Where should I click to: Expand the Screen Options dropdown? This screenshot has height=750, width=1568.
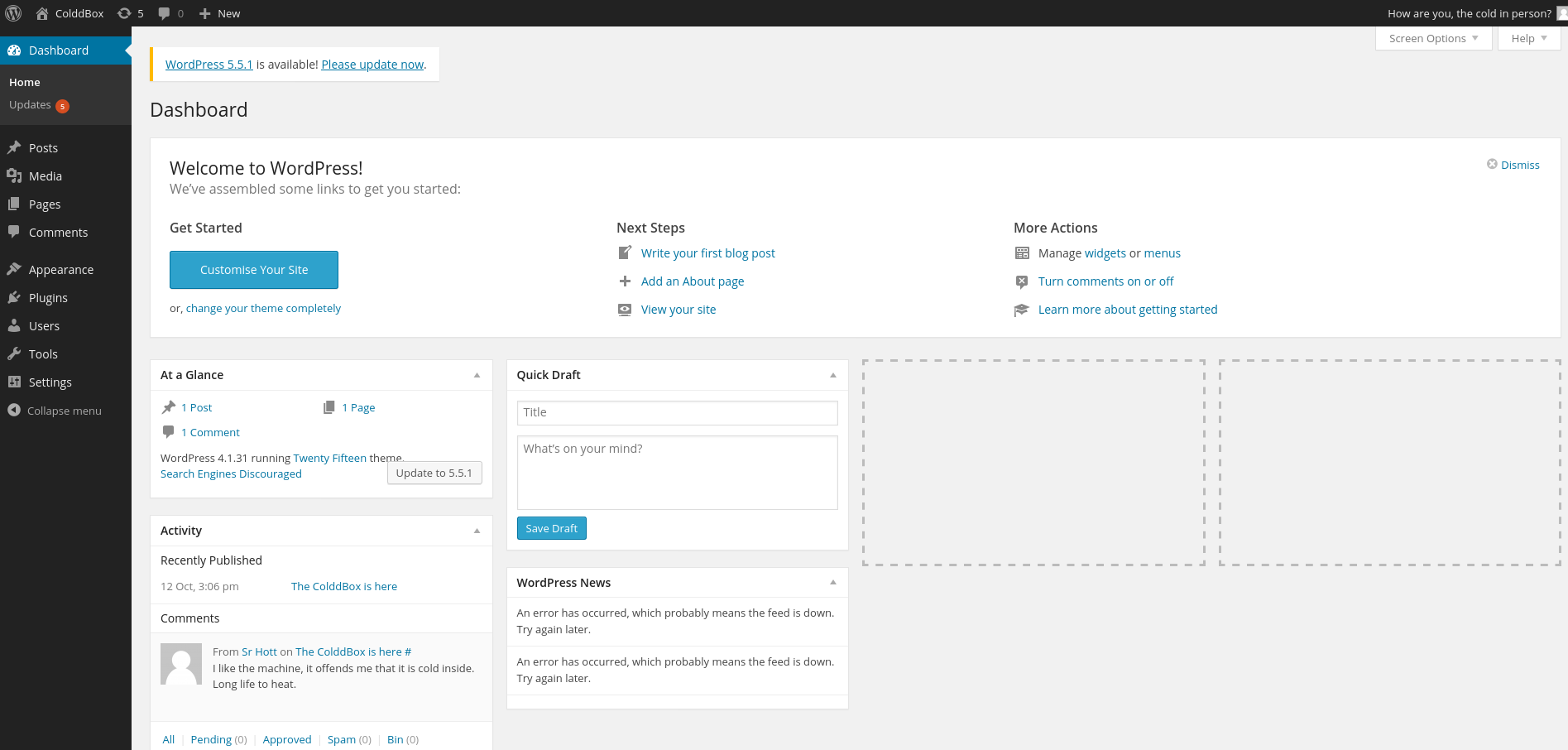point(1433,39)
